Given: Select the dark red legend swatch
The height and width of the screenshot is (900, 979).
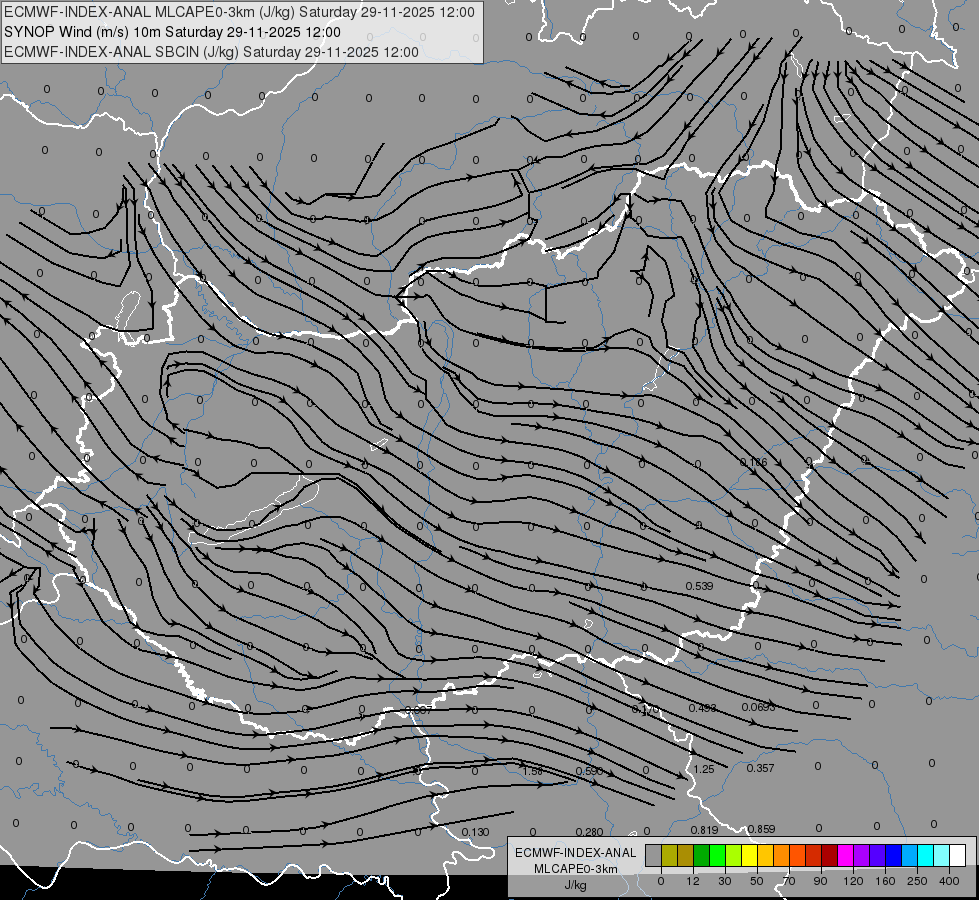Looking at the screenshot, I should click(x=830, y=855).
